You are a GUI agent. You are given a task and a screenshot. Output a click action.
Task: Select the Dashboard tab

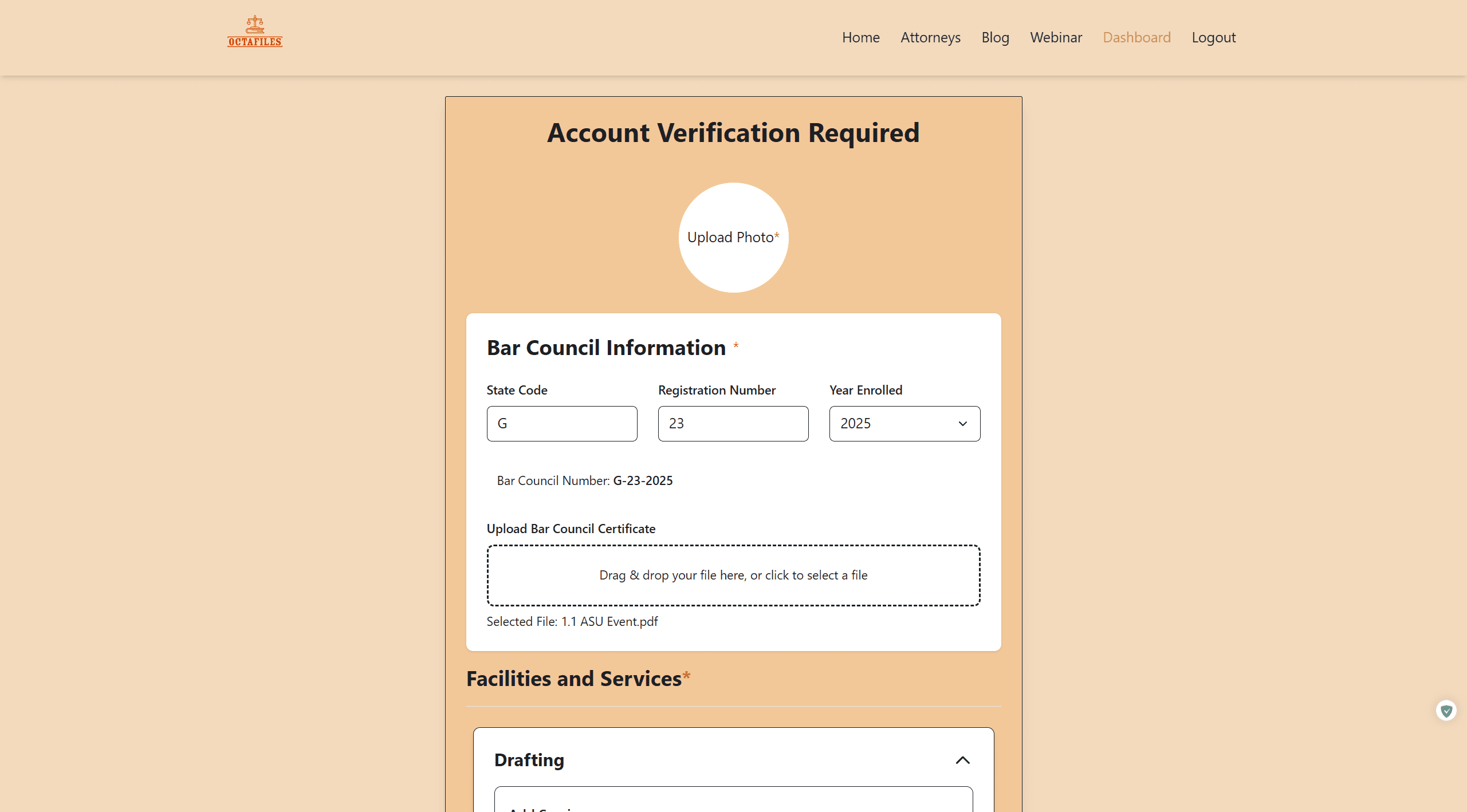click(x=1136, y=37)
